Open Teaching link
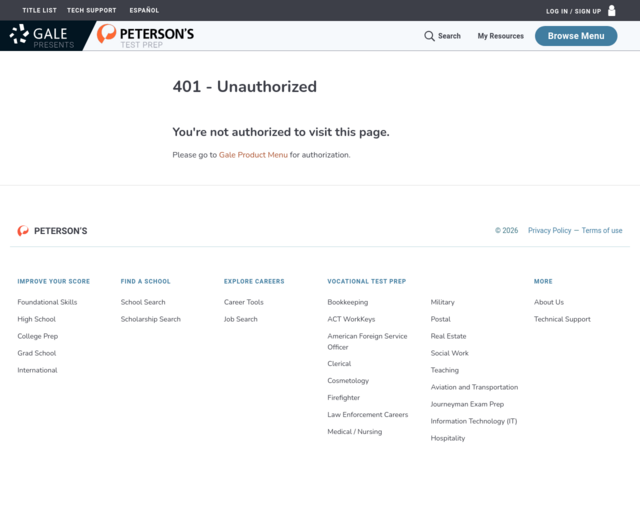 pos(445,370)
